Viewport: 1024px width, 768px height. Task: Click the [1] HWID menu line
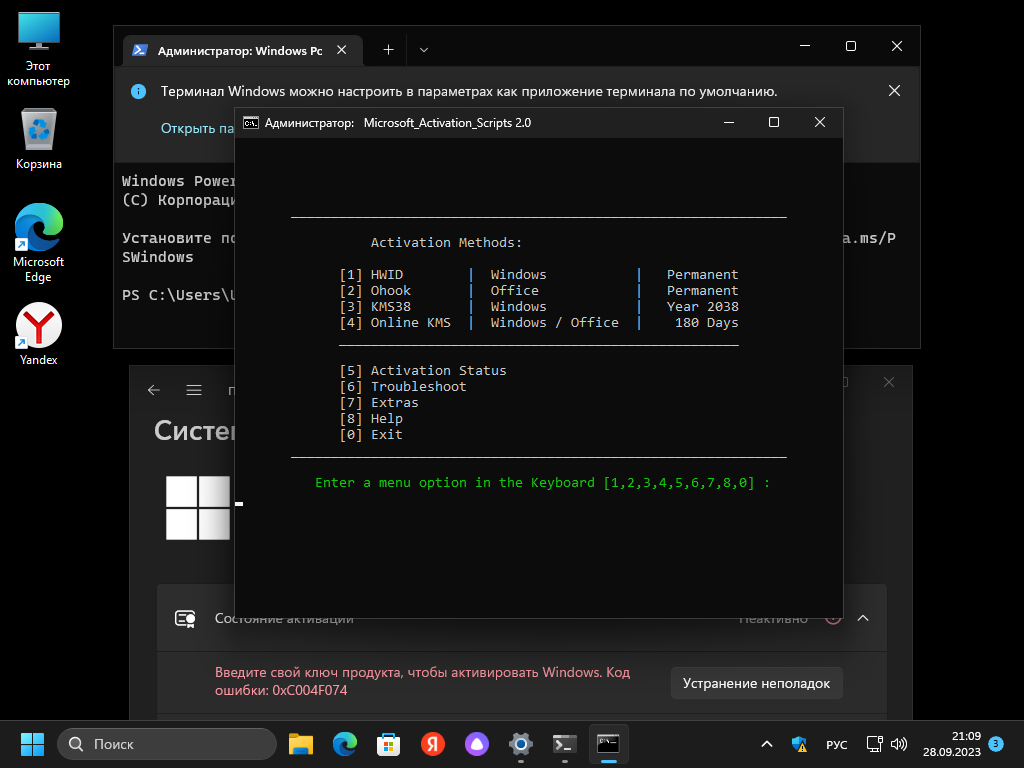(x=539, y=274)
